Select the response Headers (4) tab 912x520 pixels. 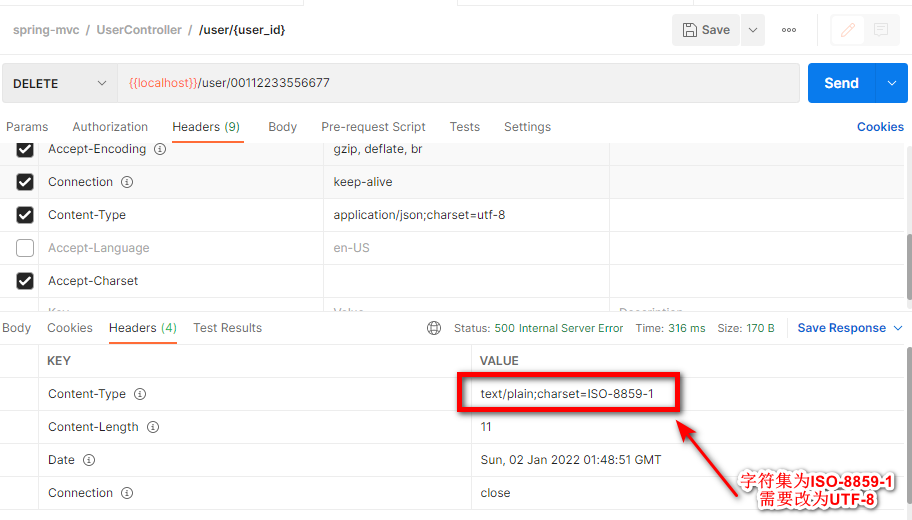click(x=142, y=328)
